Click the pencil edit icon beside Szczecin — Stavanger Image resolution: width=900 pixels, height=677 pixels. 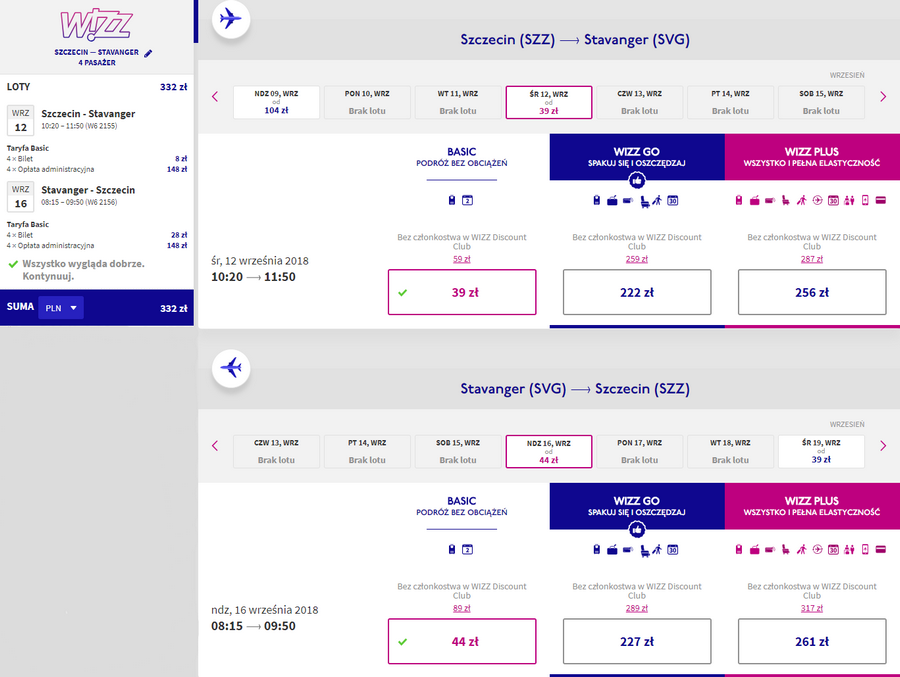pyautogui.click(x=148, y=53)
